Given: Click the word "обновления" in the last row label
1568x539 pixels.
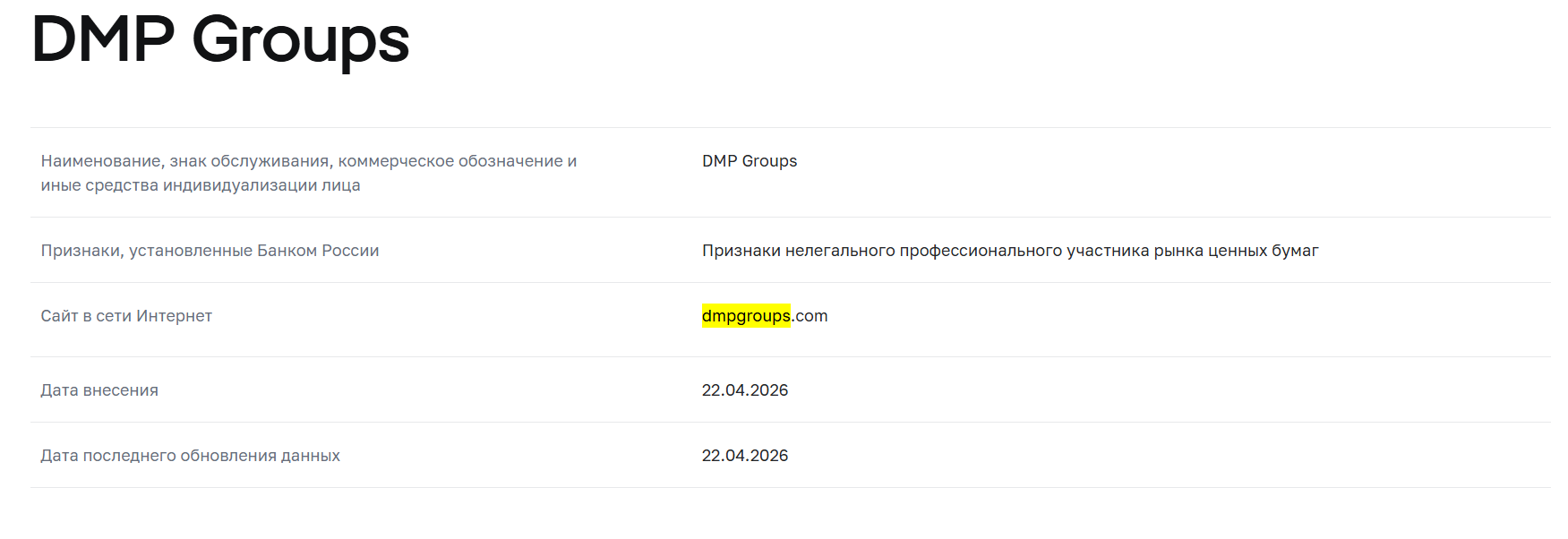Looking at the screenshot, I should tap(227, 456).
